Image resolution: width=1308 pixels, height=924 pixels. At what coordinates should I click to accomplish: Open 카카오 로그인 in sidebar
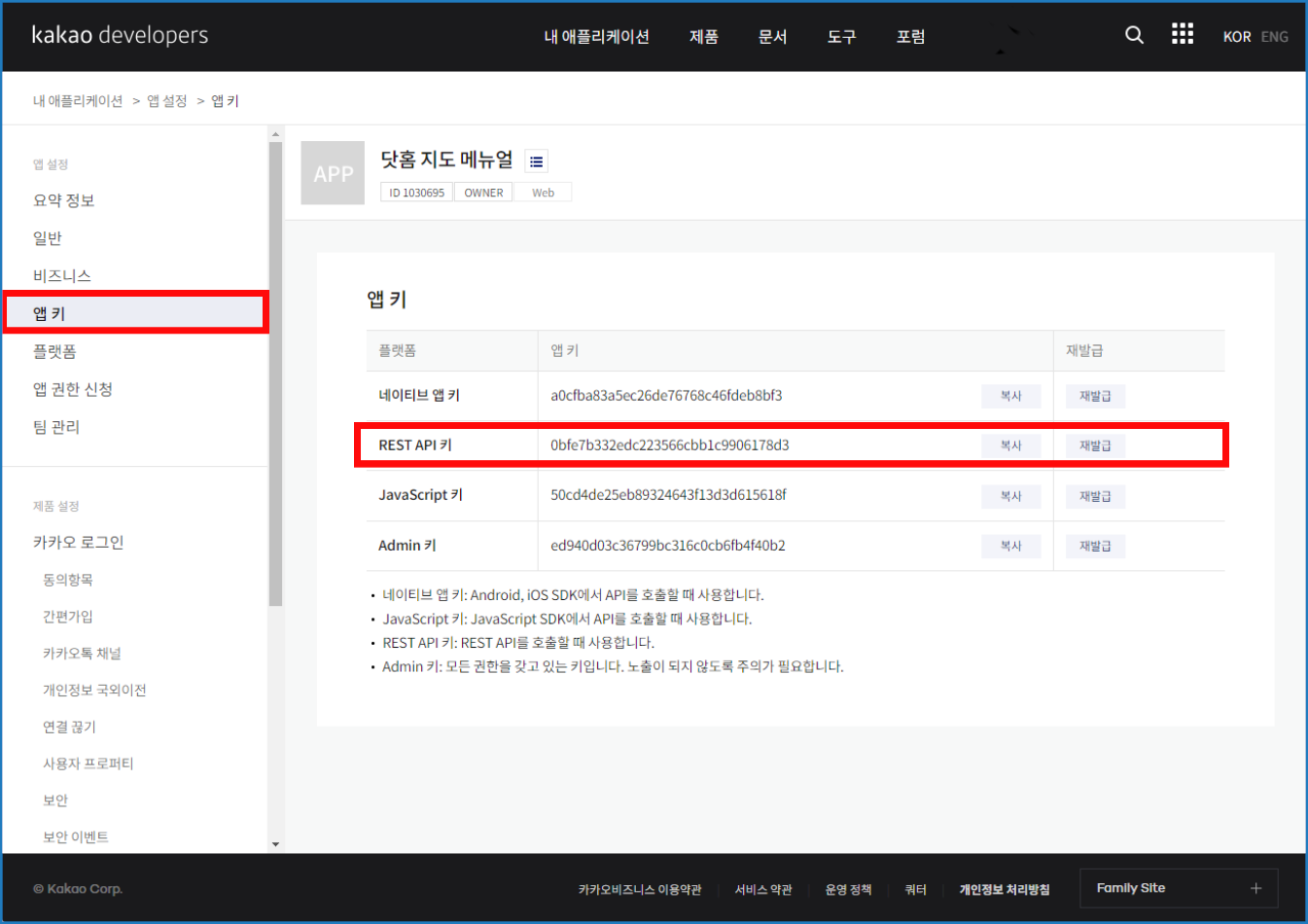pos(79,543)
